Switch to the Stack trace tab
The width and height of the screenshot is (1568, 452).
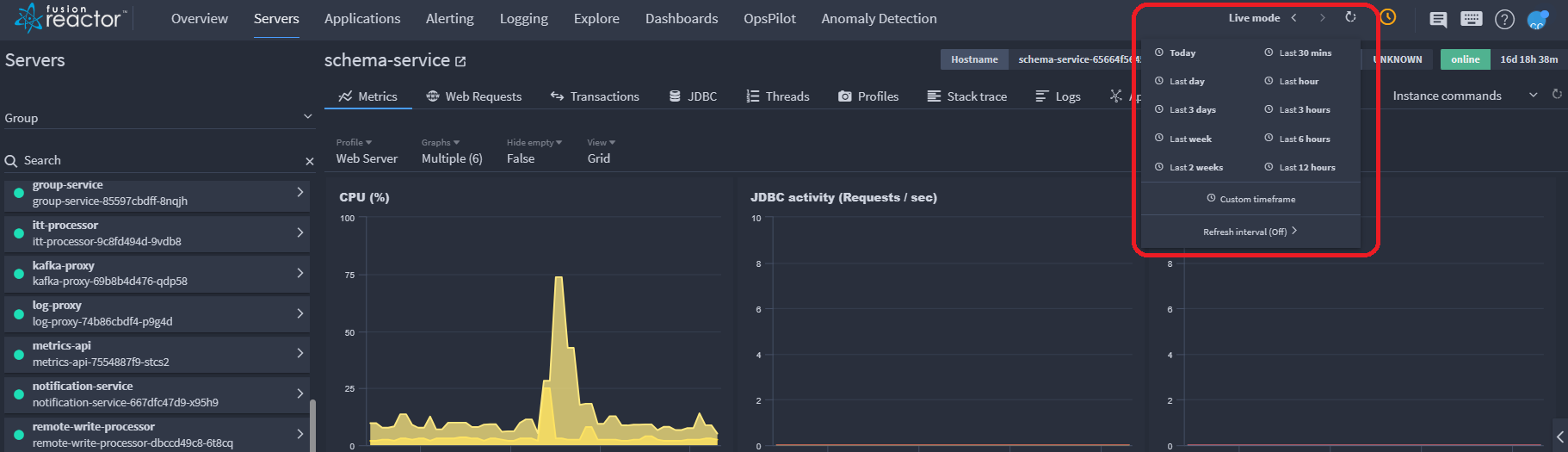966,96
